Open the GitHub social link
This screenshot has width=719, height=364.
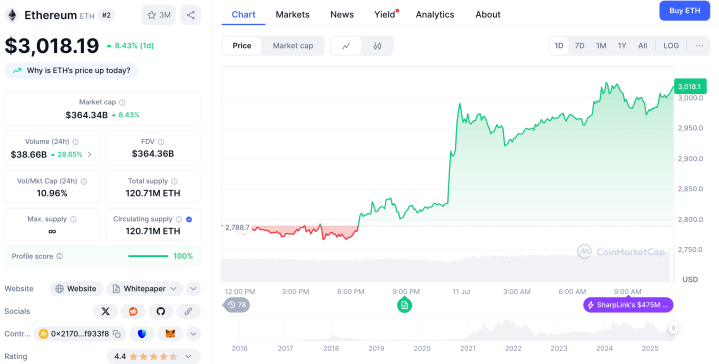(x=160, y=311)
